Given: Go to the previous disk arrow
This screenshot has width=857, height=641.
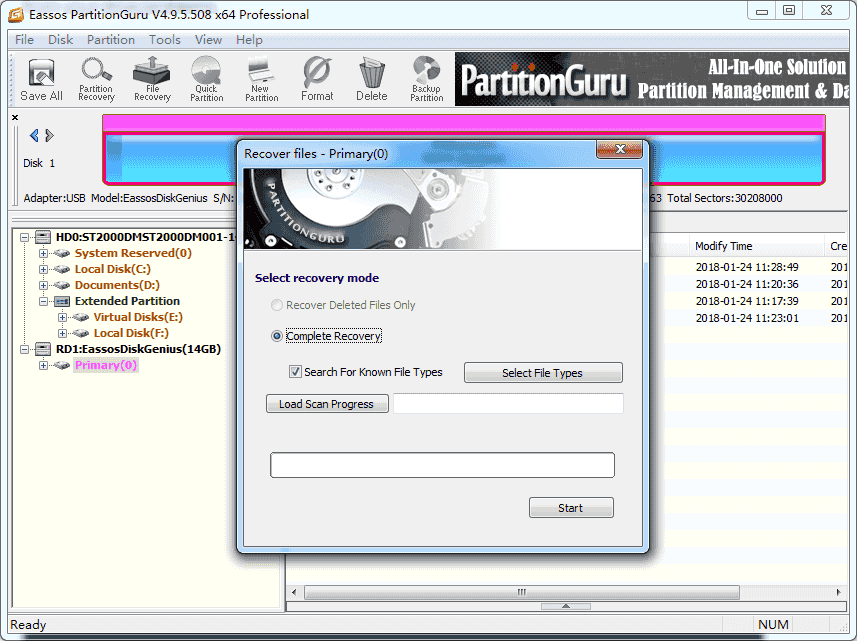Looking at the screenshot, I should (x=34, y=135).
